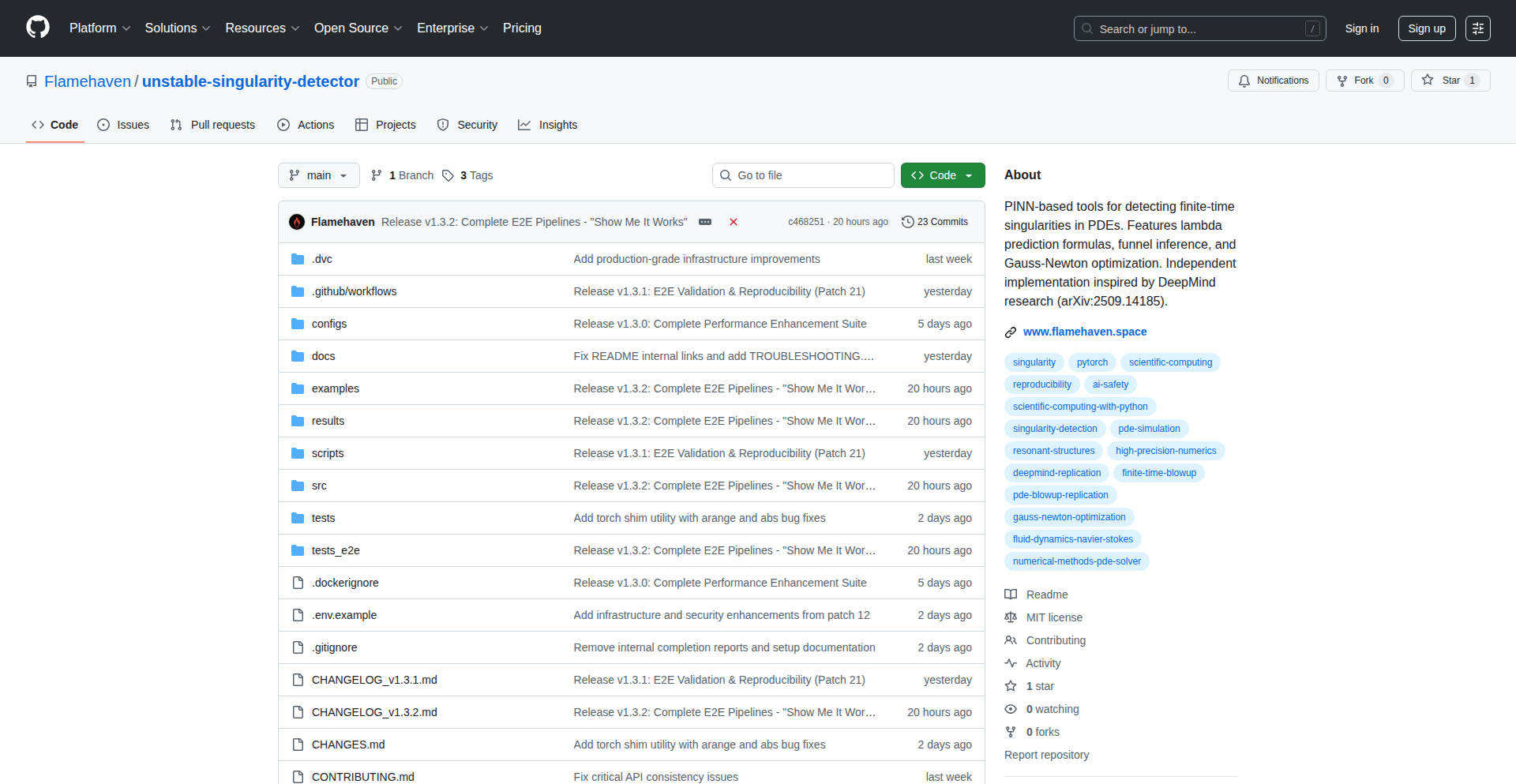The image size is (1516, 784).
Task: Open the Notifications bell button
Action: tap(1273, 81)
